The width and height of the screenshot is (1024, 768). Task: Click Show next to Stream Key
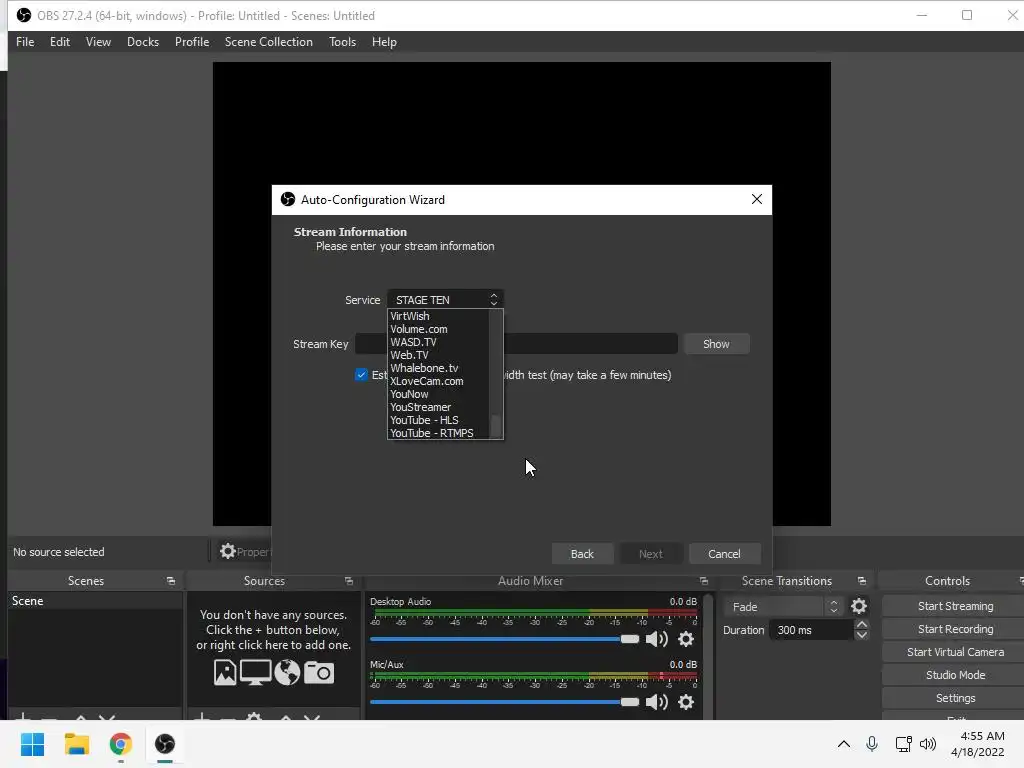pyautogui.click(x=716, y=344)
